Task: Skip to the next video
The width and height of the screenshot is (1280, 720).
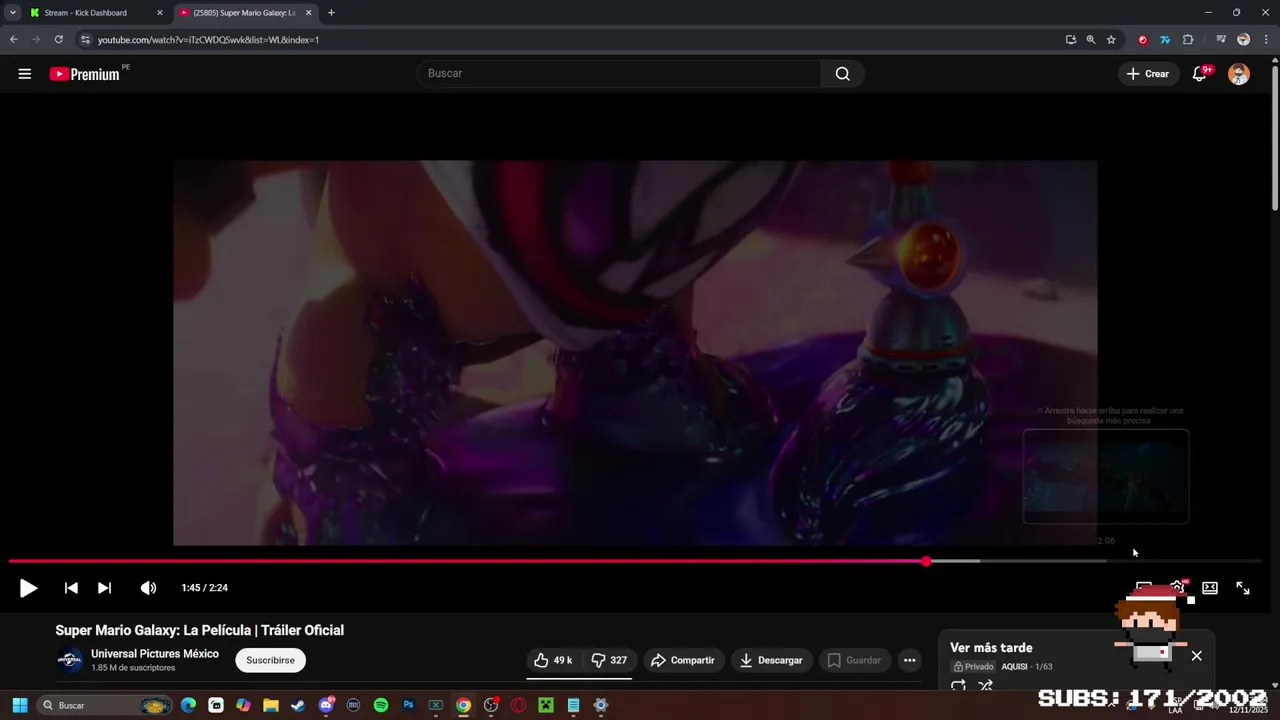Action: [x=104, y=588]
